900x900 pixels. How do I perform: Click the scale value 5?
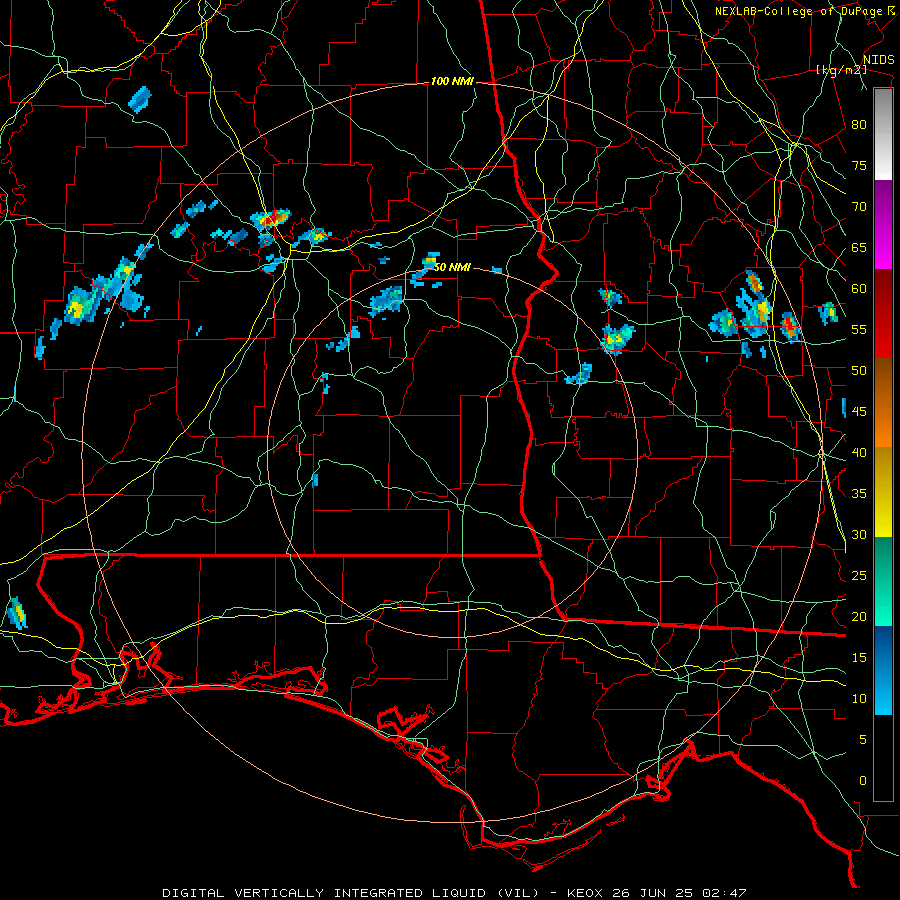pyautogui.click(x=863, y=740)
